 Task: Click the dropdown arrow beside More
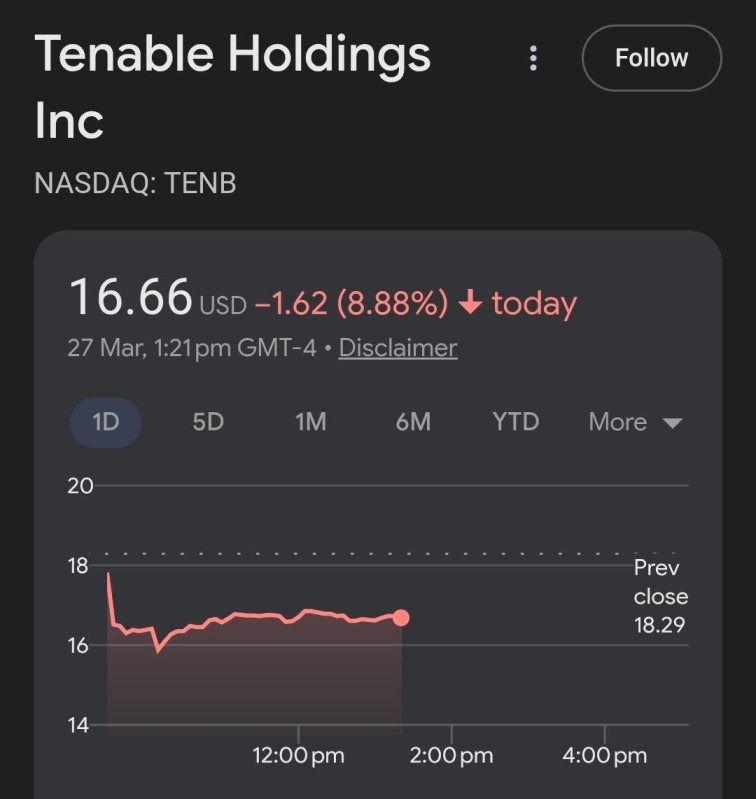[673, 423]
